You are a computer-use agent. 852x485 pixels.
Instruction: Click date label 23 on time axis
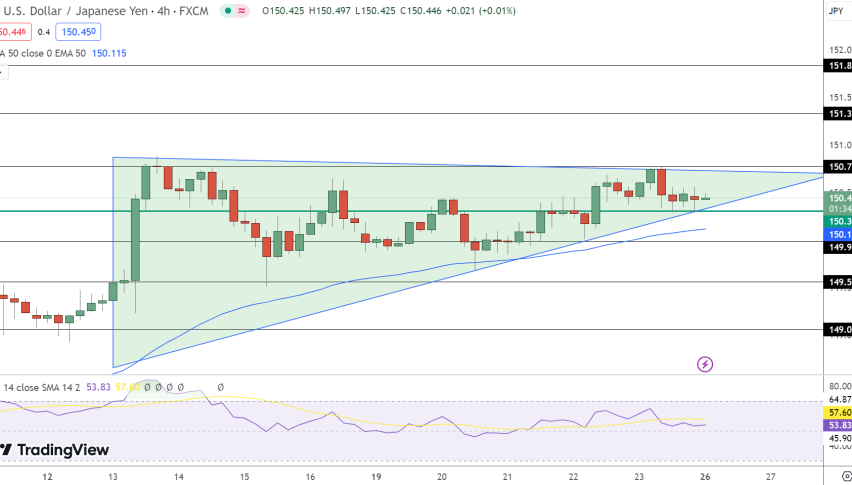click(639, 477)
